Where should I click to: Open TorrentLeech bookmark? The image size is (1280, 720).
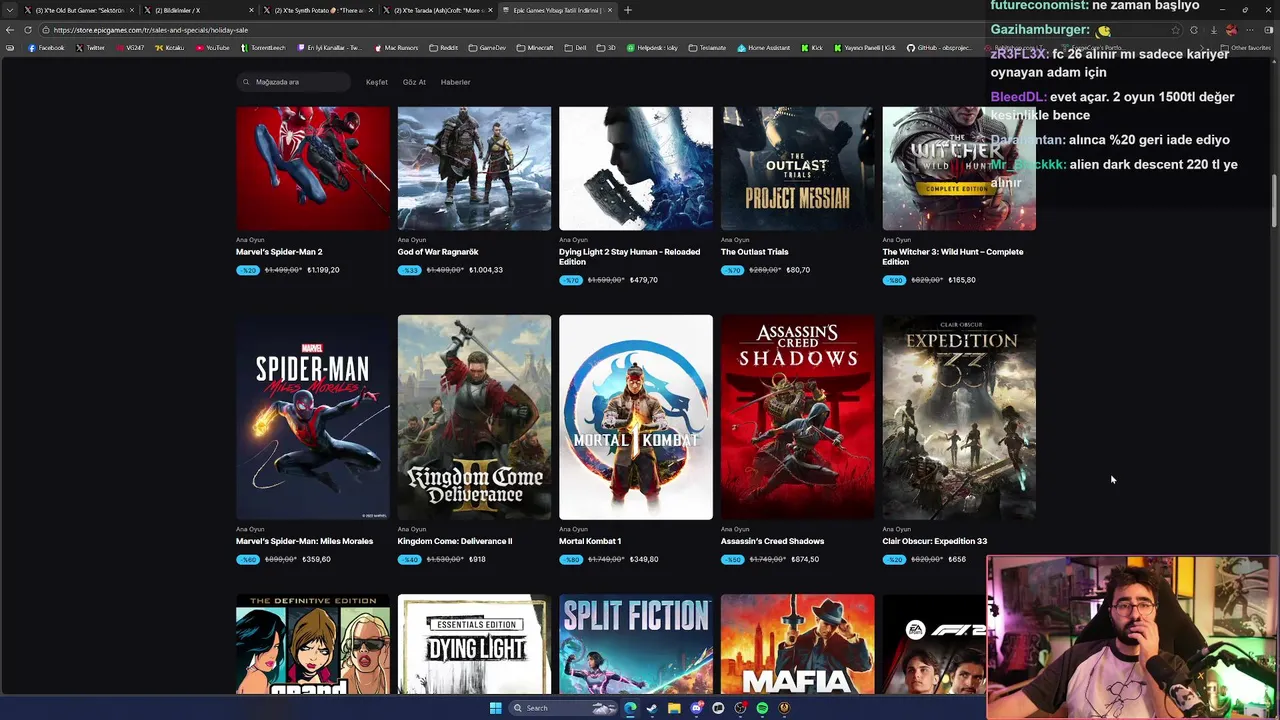(263, 48)
